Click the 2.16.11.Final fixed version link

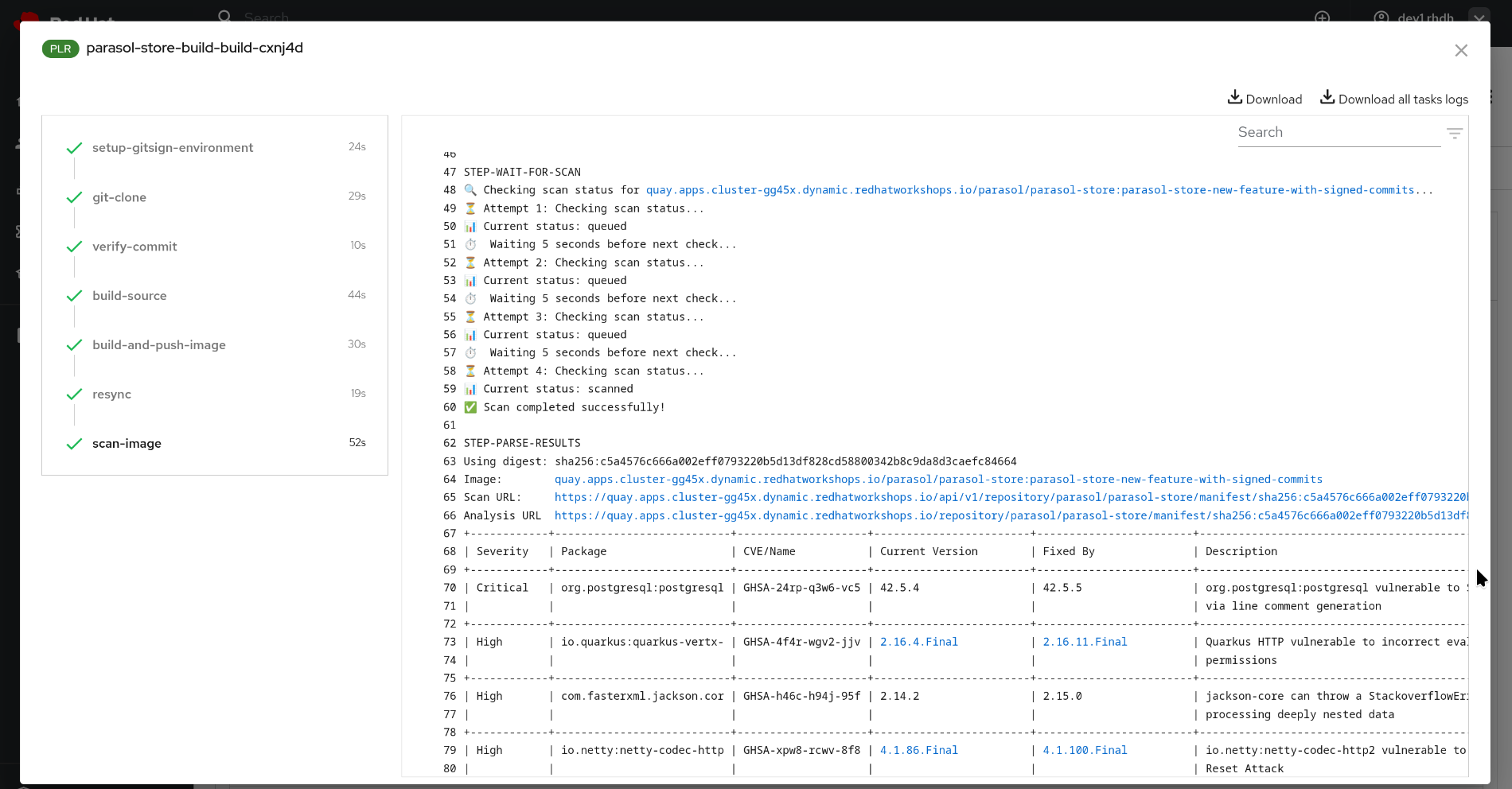(1085, 643)
